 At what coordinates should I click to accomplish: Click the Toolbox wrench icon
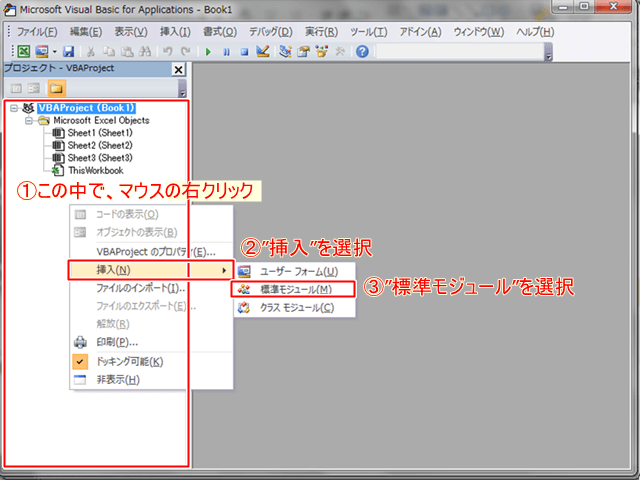pos(340,51)
